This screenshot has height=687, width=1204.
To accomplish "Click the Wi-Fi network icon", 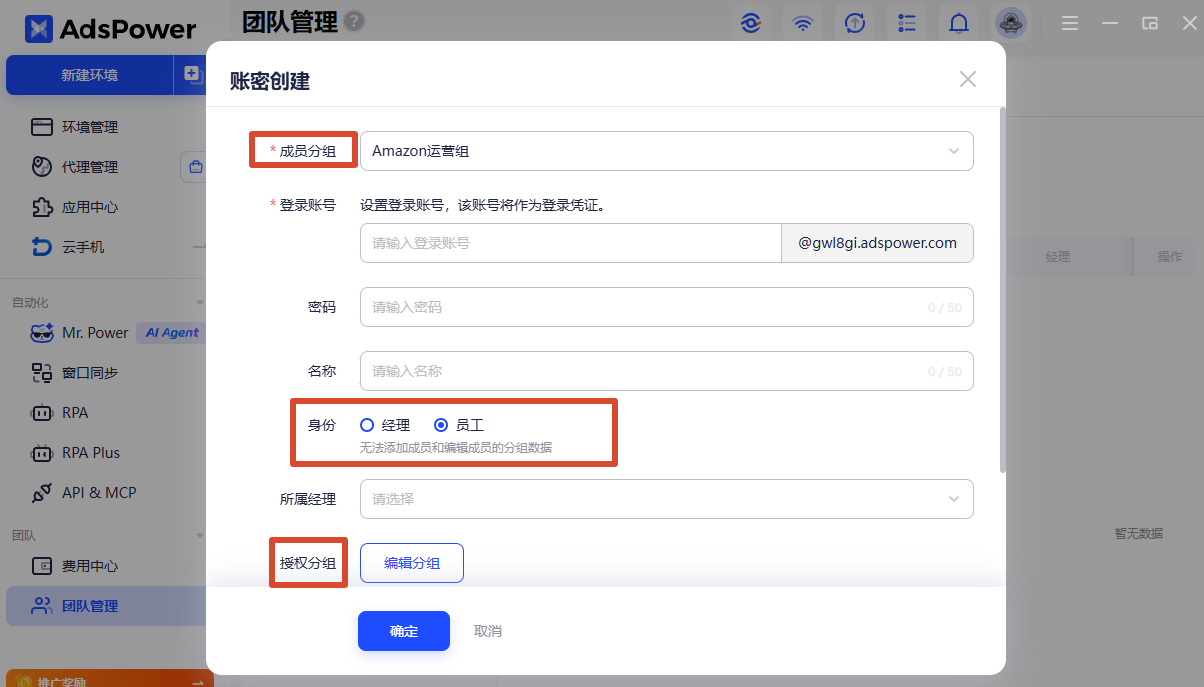I will [x=803, y=23].
